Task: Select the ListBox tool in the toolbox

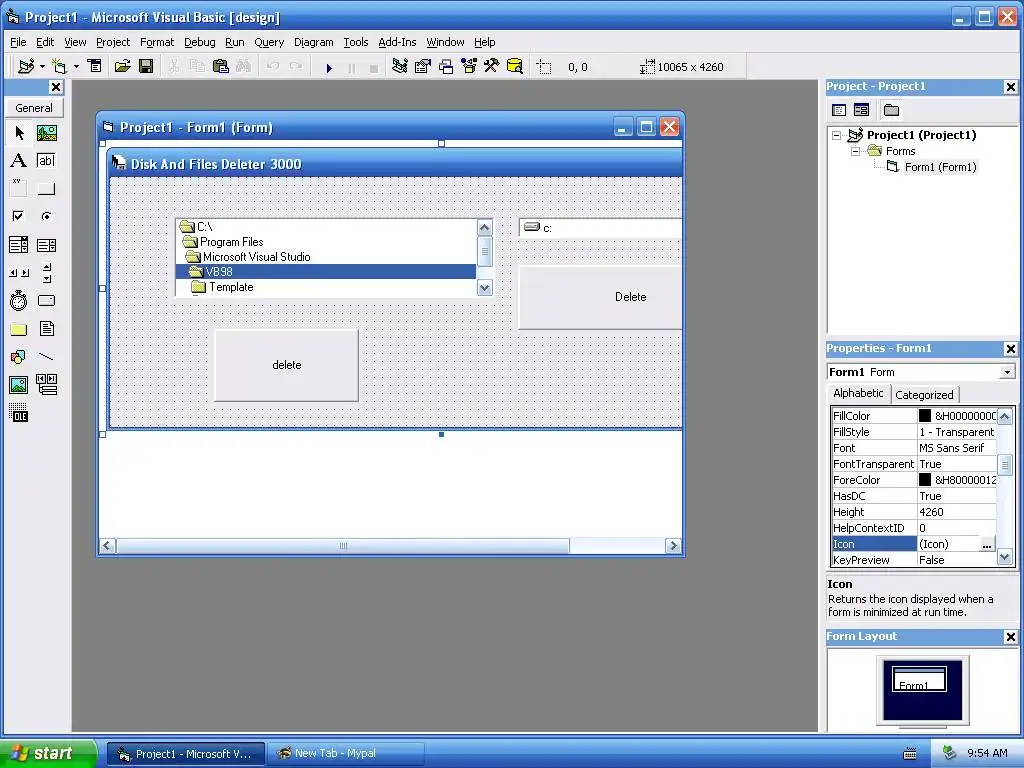Action: (x=46, y=245)
